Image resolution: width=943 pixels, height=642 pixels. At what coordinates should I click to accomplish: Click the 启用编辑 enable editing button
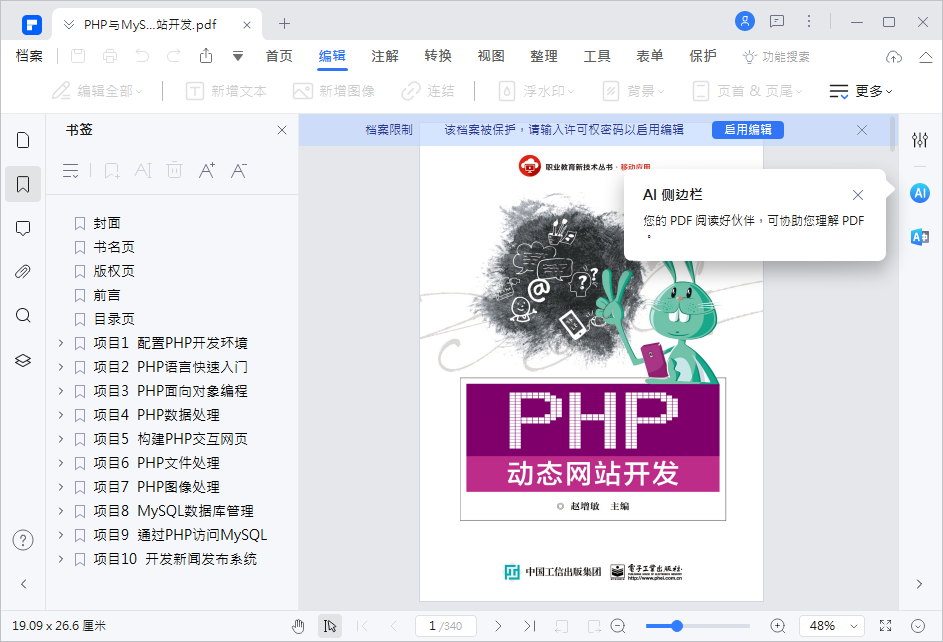(748, 130)
